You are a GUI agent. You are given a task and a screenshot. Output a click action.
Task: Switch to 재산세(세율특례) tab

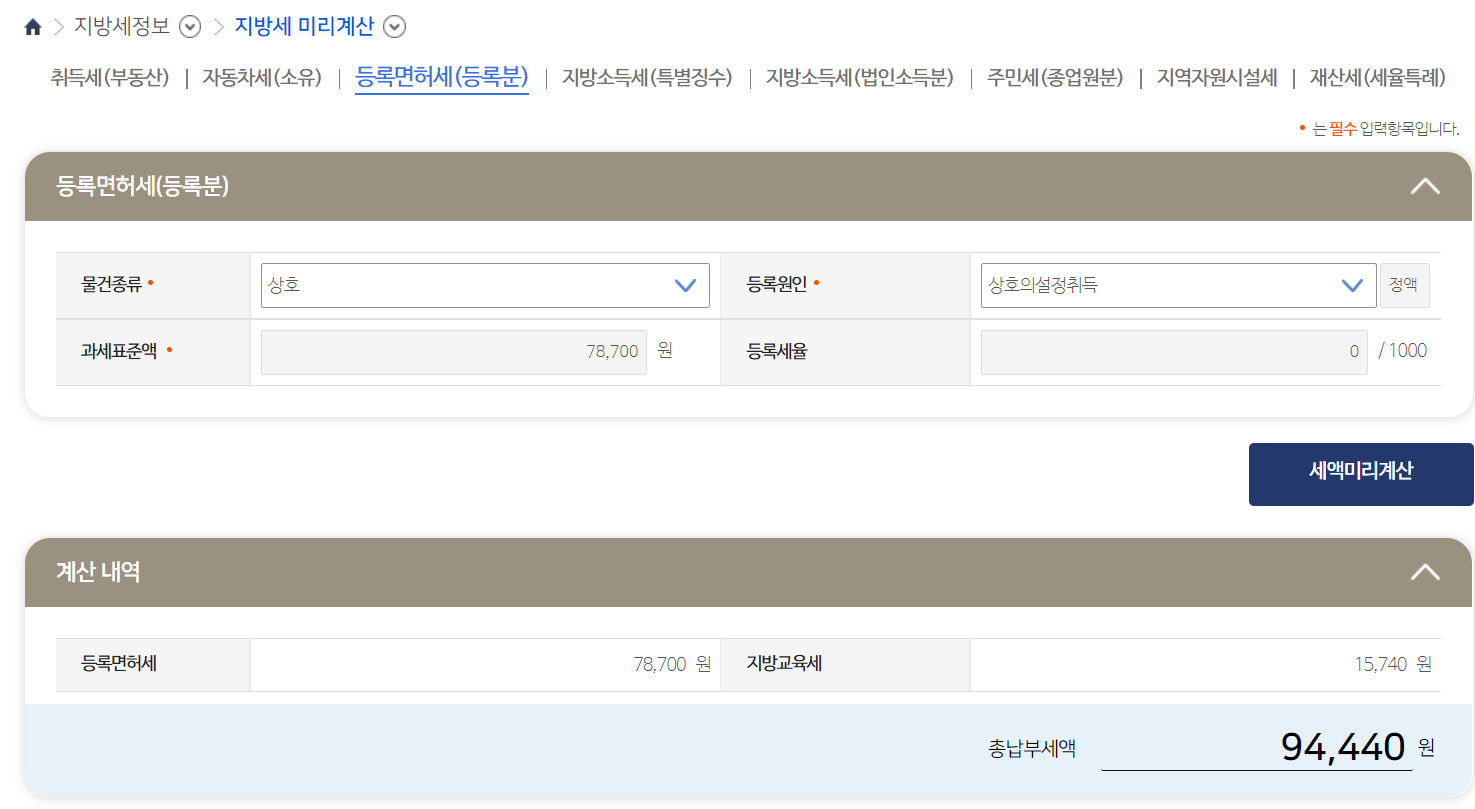[x=1378, y=77]
